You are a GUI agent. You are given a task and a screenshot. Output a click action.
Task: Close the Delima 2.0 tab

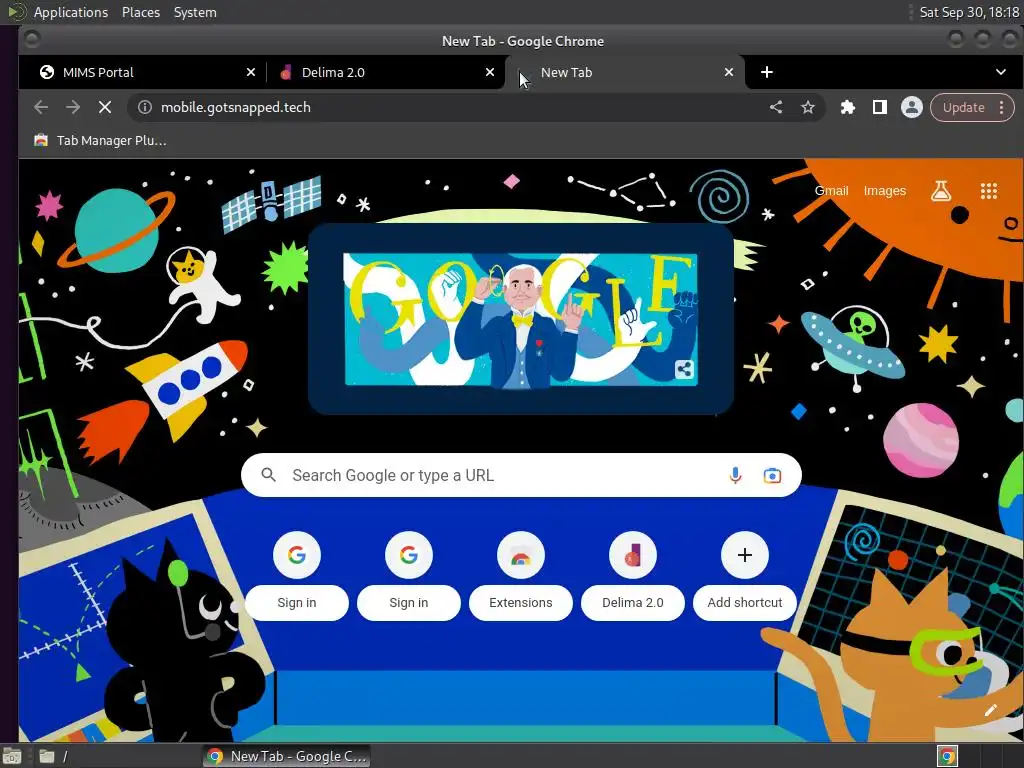click(490, 72)
